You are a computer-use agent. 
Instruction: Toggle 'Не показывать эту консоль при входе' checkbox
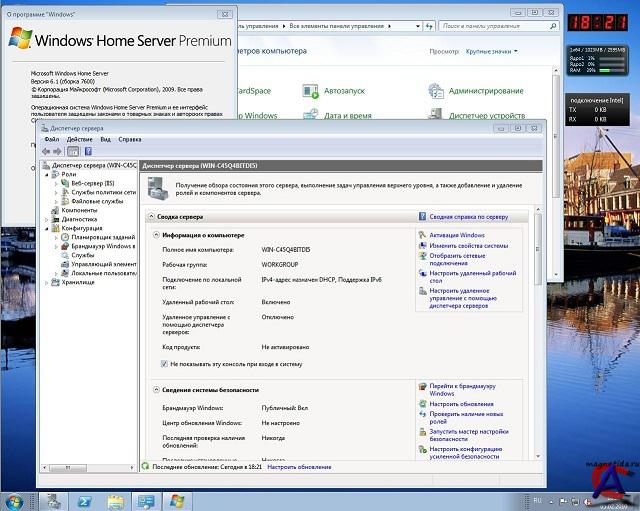click(x=164, y=365)
